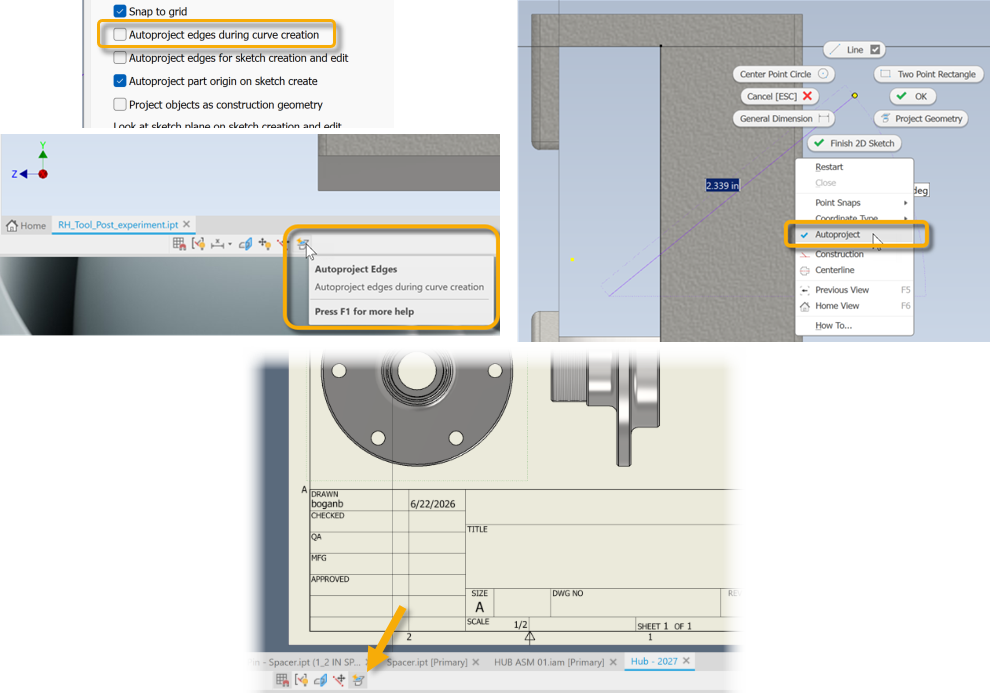
Task: Open the dimension display dropdown arrow
Action: (x=230, y=244)
